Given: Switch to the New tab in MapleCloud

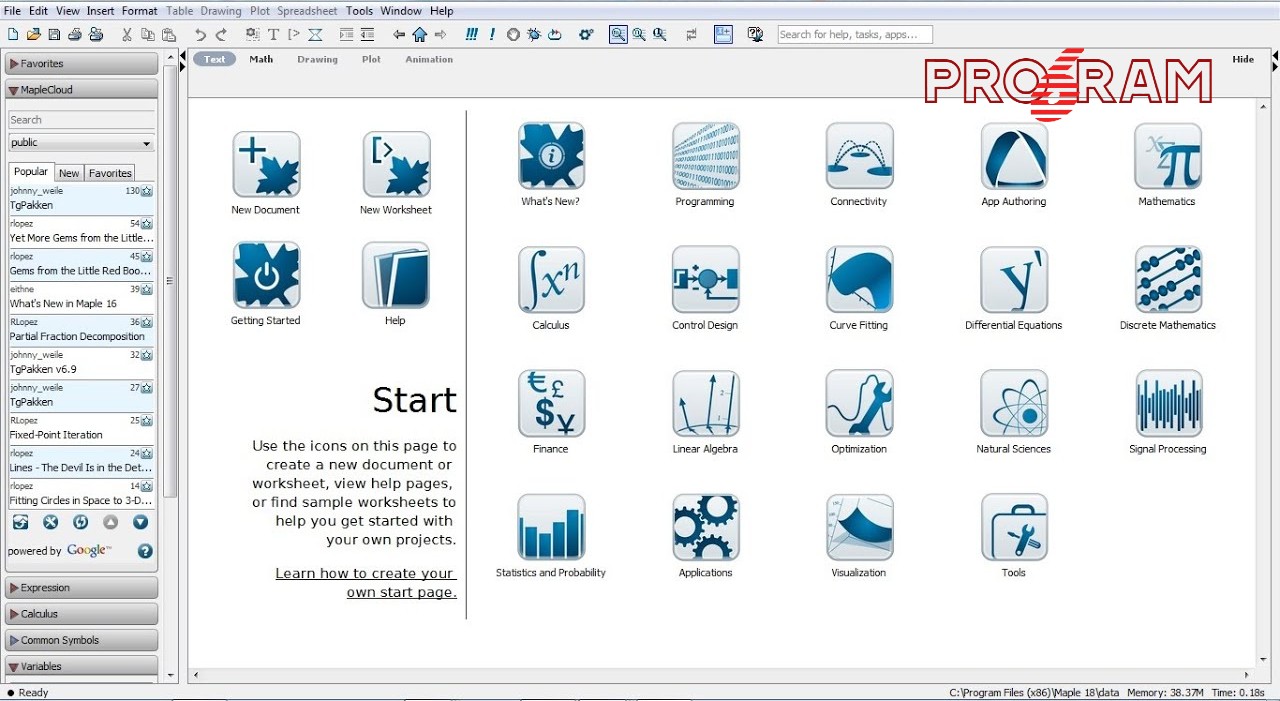Looking at the screenshot, I should pyautogui.click(x=69, y=173).
